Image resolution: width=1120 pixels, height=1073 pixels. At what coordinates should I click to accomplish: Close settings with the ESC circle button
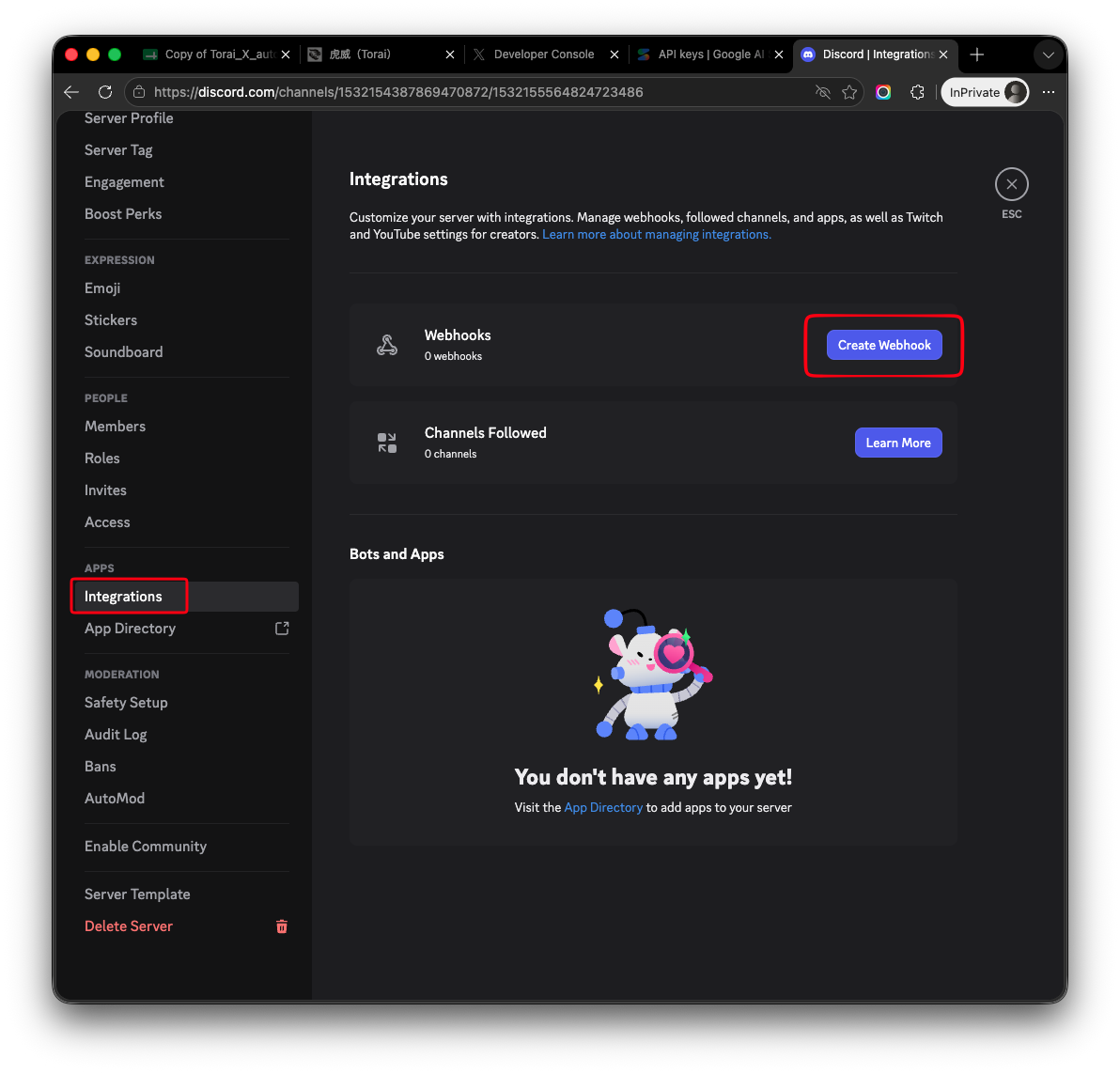[x=1011, y=184]
